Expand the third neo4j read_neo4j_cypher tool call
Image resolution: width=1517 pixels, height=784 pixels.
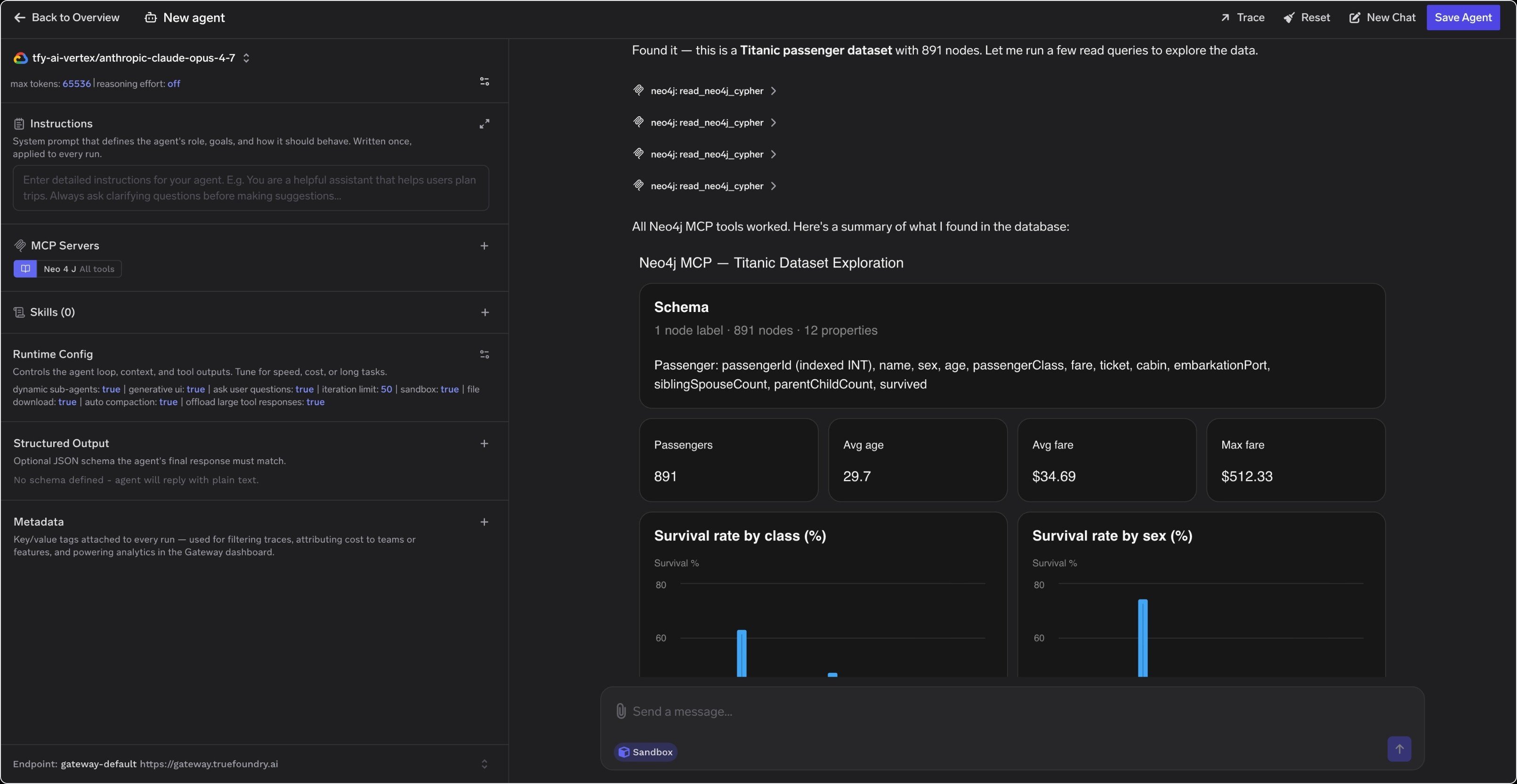coord(705,154)
